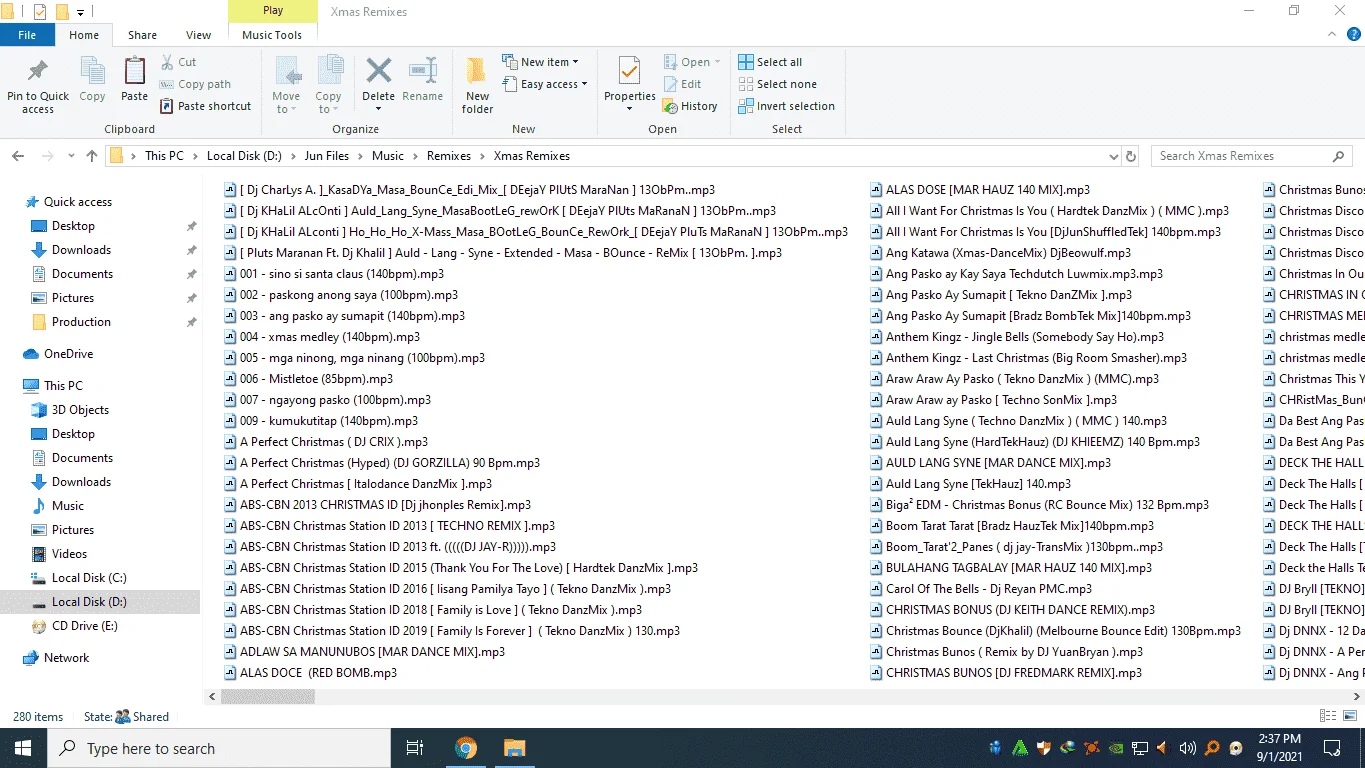This screenshot has height=768, width=1365.
Task: Select OneDrive in navigation pane
Action: click(x=68, y=354)
